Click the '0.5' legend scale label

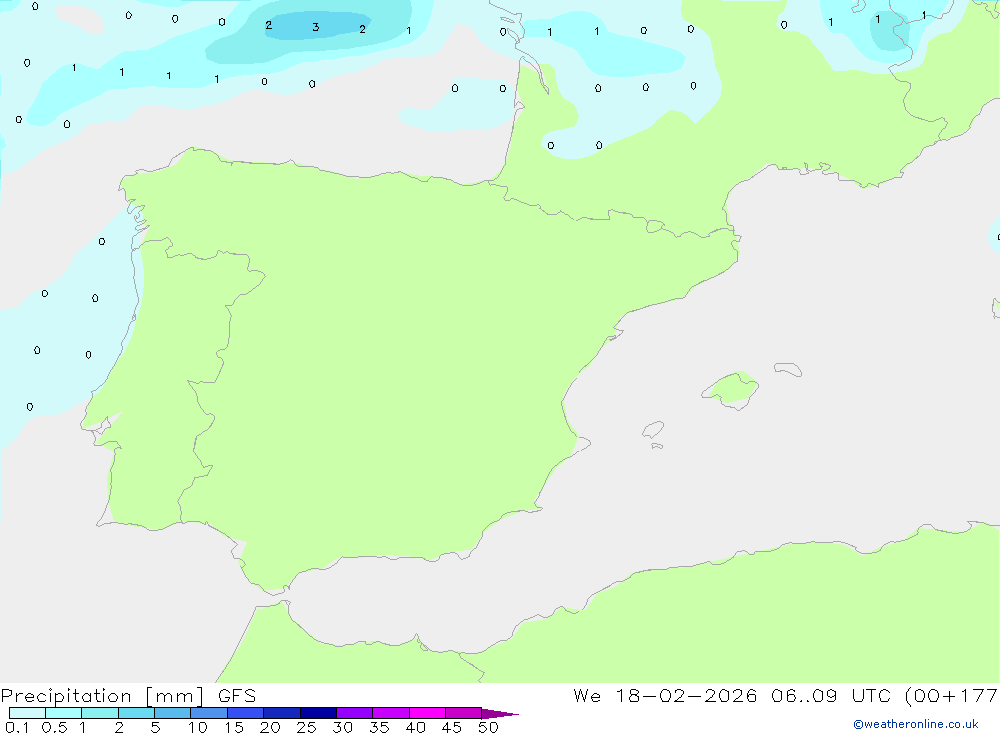click(54, 727)
